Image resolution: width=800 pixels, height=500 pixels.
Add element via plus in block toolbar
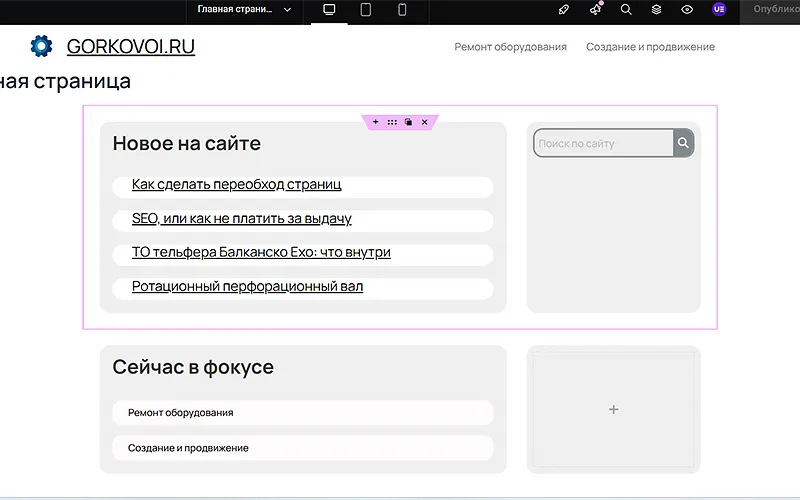coord(376,122)
